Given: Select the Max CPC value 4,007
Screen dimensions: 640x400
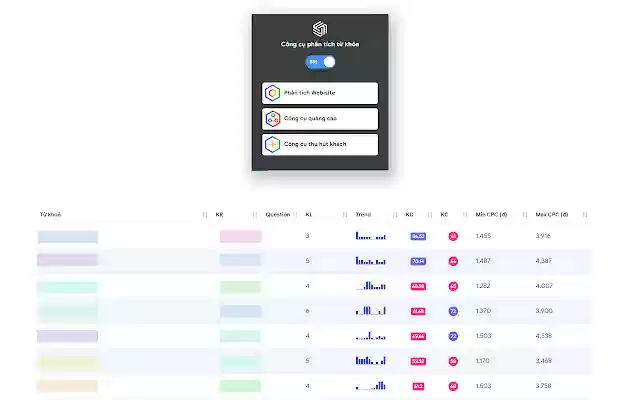Looking at the screenshot, I should click(x=544, y=286).
